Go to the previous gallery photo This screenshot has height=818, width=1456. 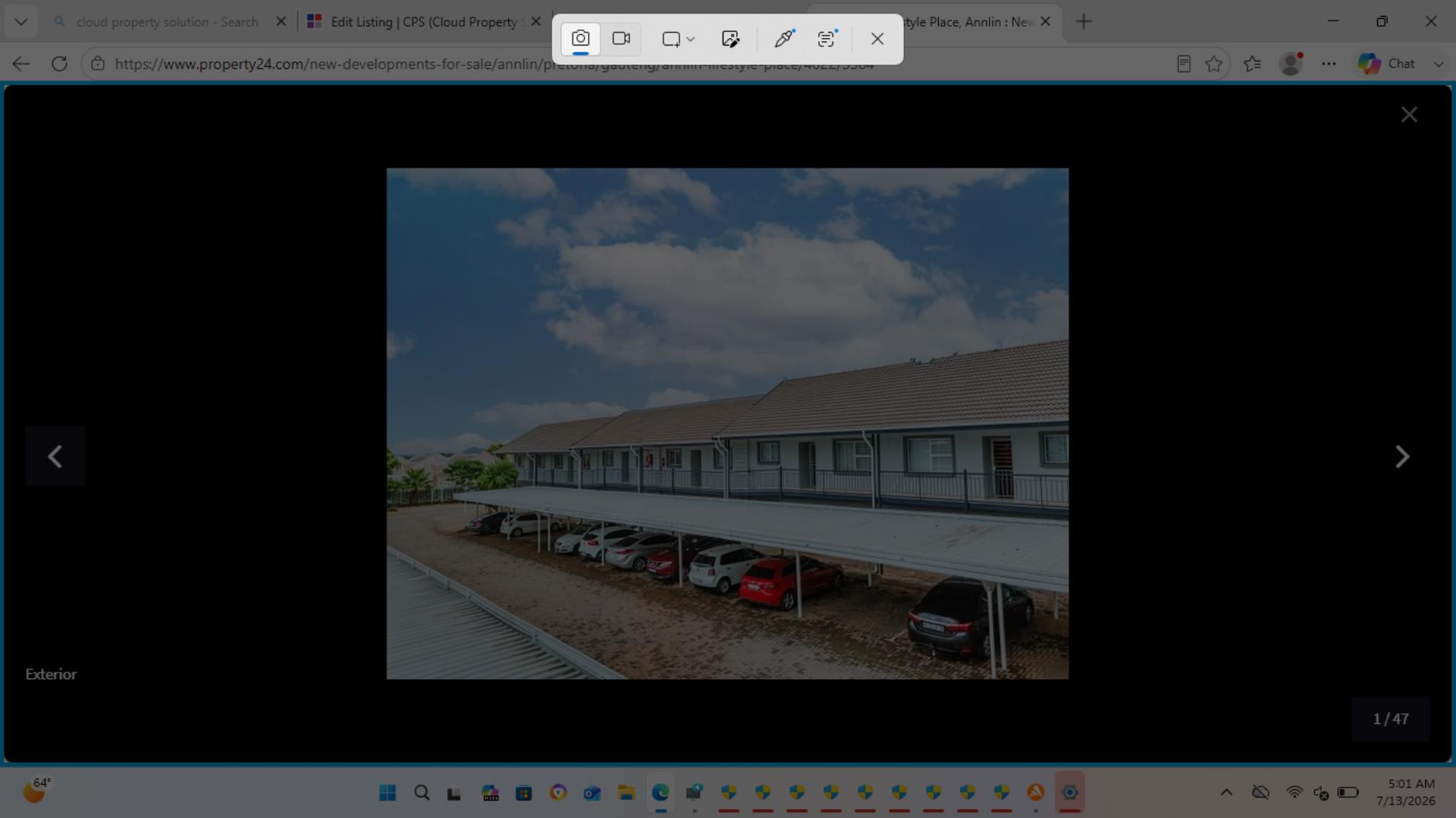[55, 456]
